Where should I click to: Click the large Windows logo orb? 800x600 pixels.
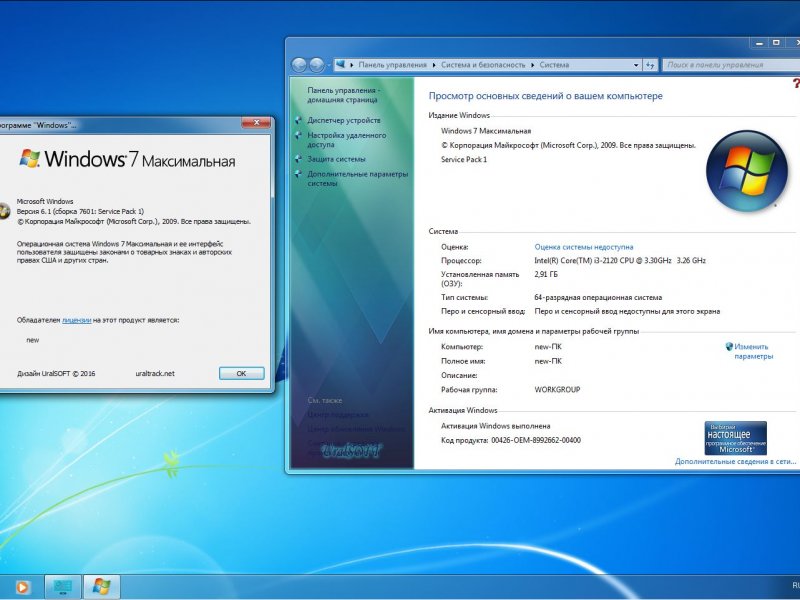747,170
